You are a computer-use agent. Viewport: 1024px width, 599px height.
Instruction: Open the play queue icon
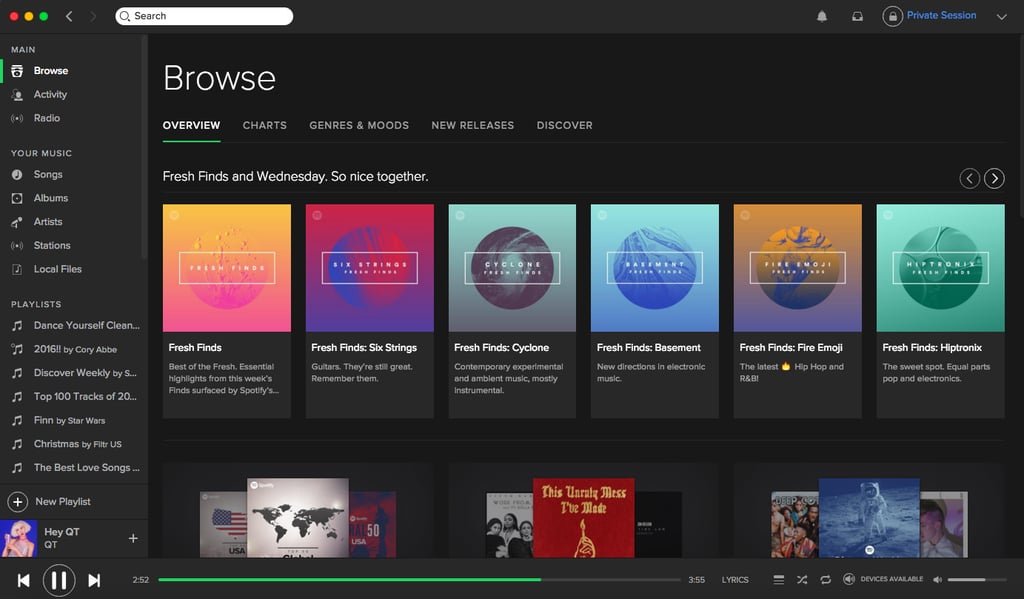pyautogui.click(x=778, y=579)
